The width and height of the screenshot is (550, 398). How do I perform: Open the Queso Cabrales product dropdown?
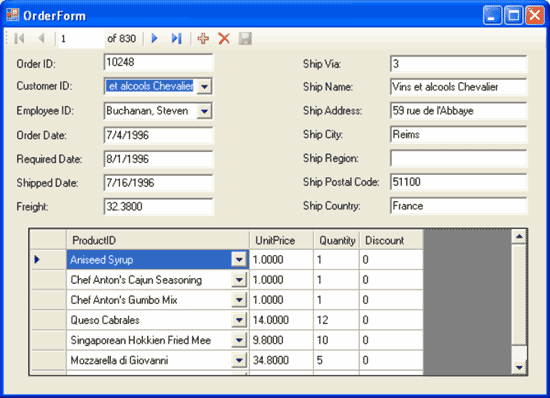click(x=239, y=320)
